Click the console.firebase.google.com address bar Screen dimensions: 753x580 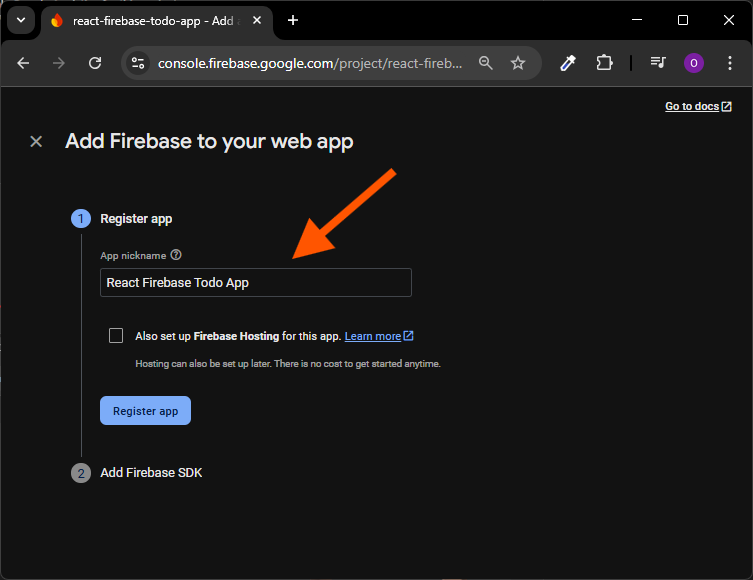tap(310, 63)
